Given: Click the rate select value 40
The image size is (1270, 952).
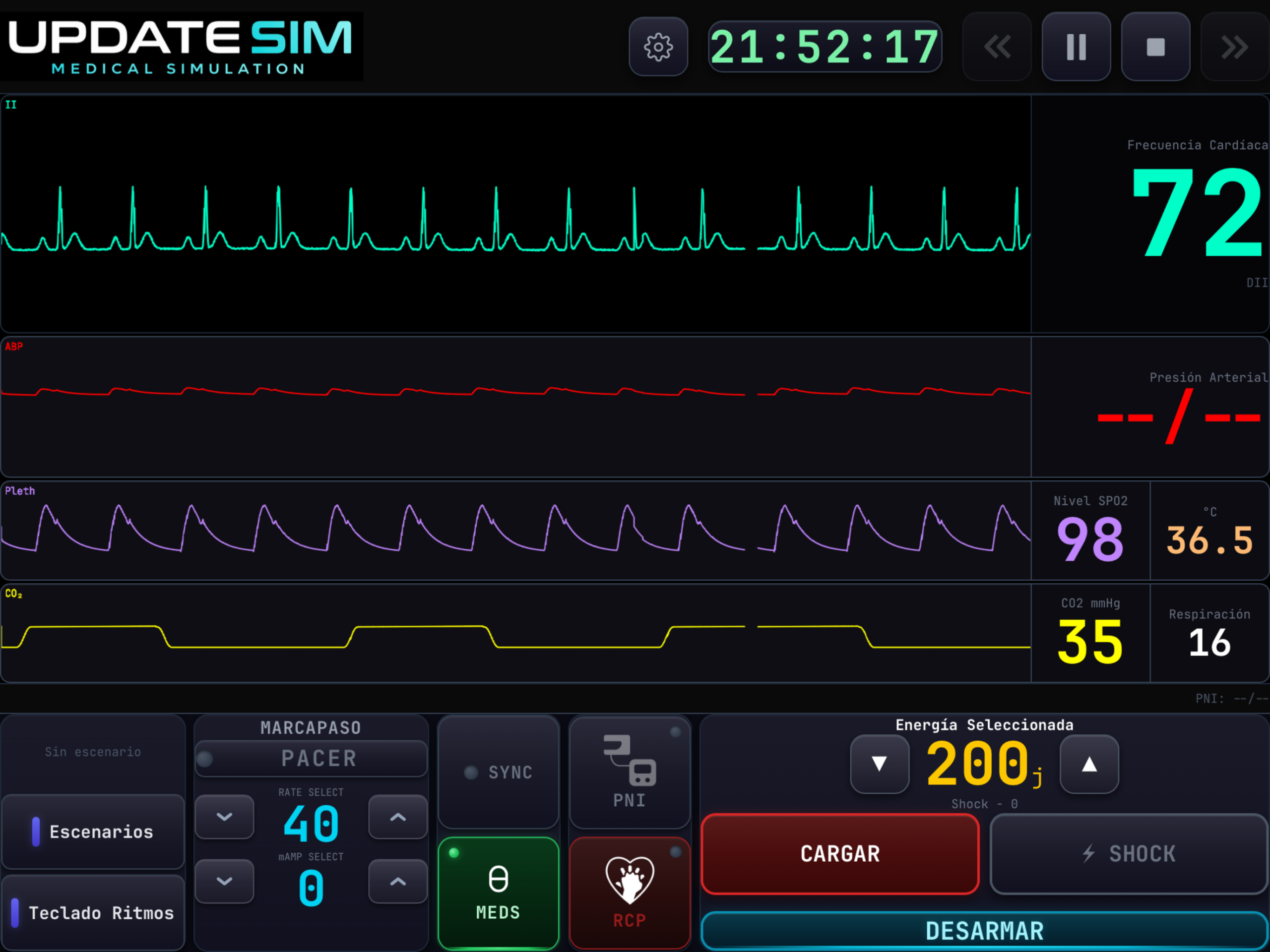Looking at the screenshot, I should (311, 824).
